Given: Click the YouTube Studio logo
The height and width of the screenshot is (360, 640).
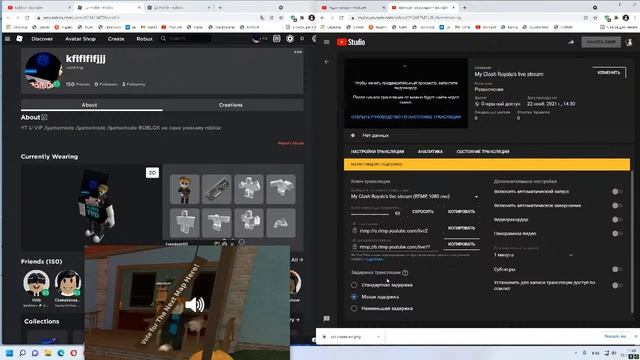Looking at the screenshot, I should [351, 42].
